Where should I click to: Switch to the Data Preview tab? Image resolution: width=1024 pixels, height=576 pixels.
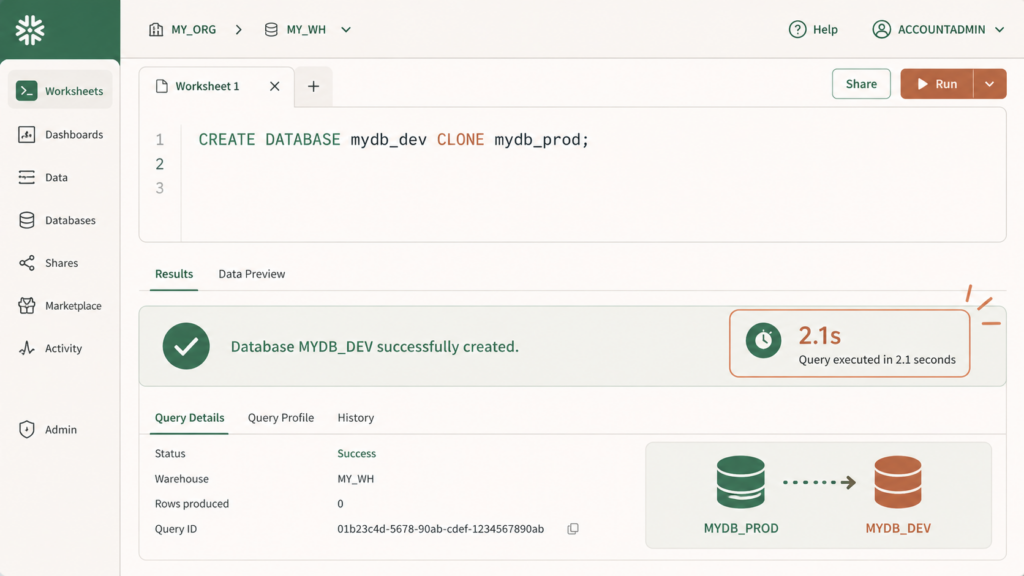tap(251, 274)
